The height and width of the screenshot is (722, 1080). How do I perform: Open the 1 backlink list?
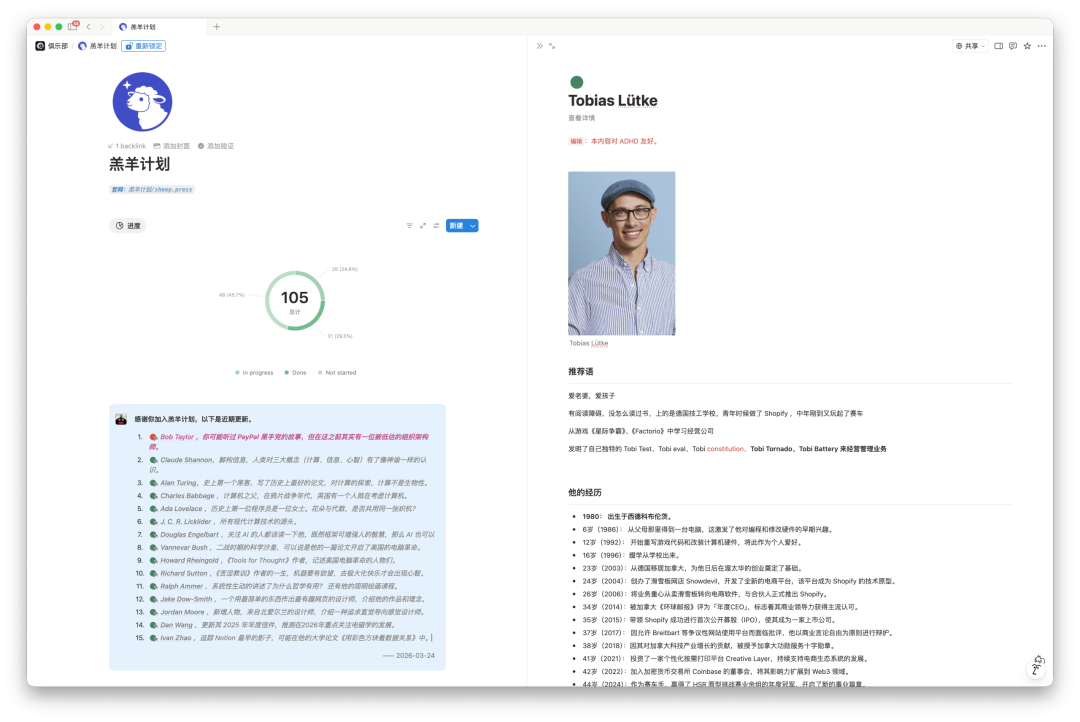click(x=127, y=146)
